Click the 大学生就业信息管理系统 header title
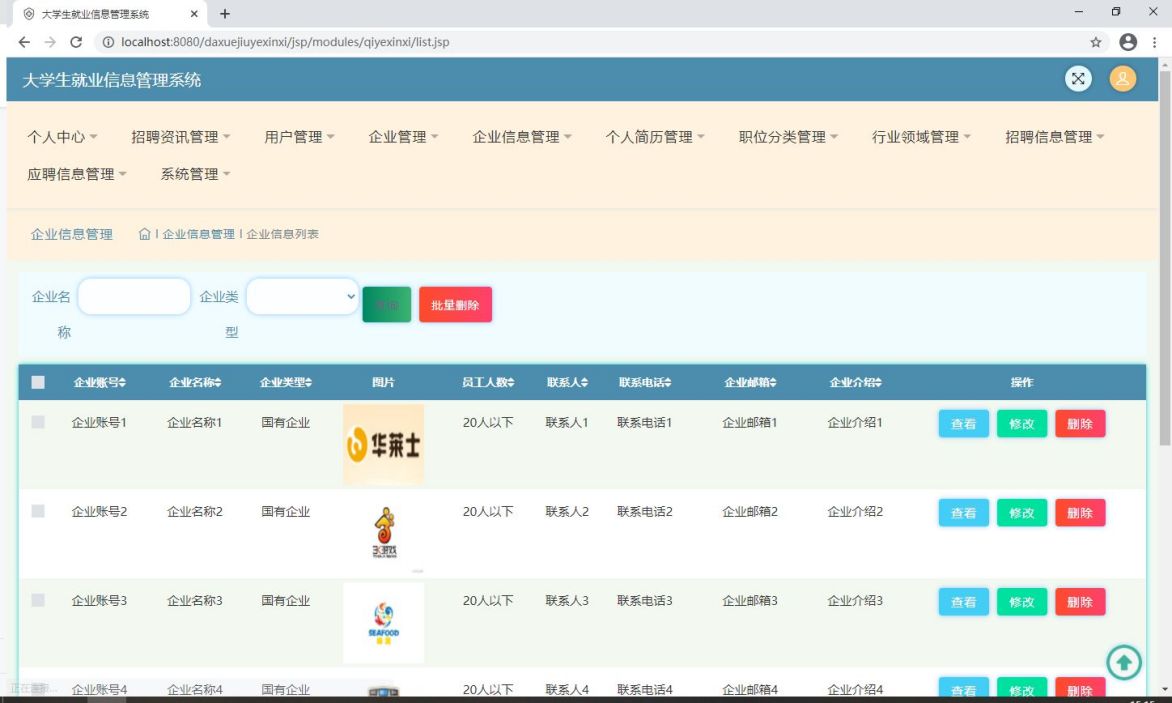 click(x=111, y=80)
